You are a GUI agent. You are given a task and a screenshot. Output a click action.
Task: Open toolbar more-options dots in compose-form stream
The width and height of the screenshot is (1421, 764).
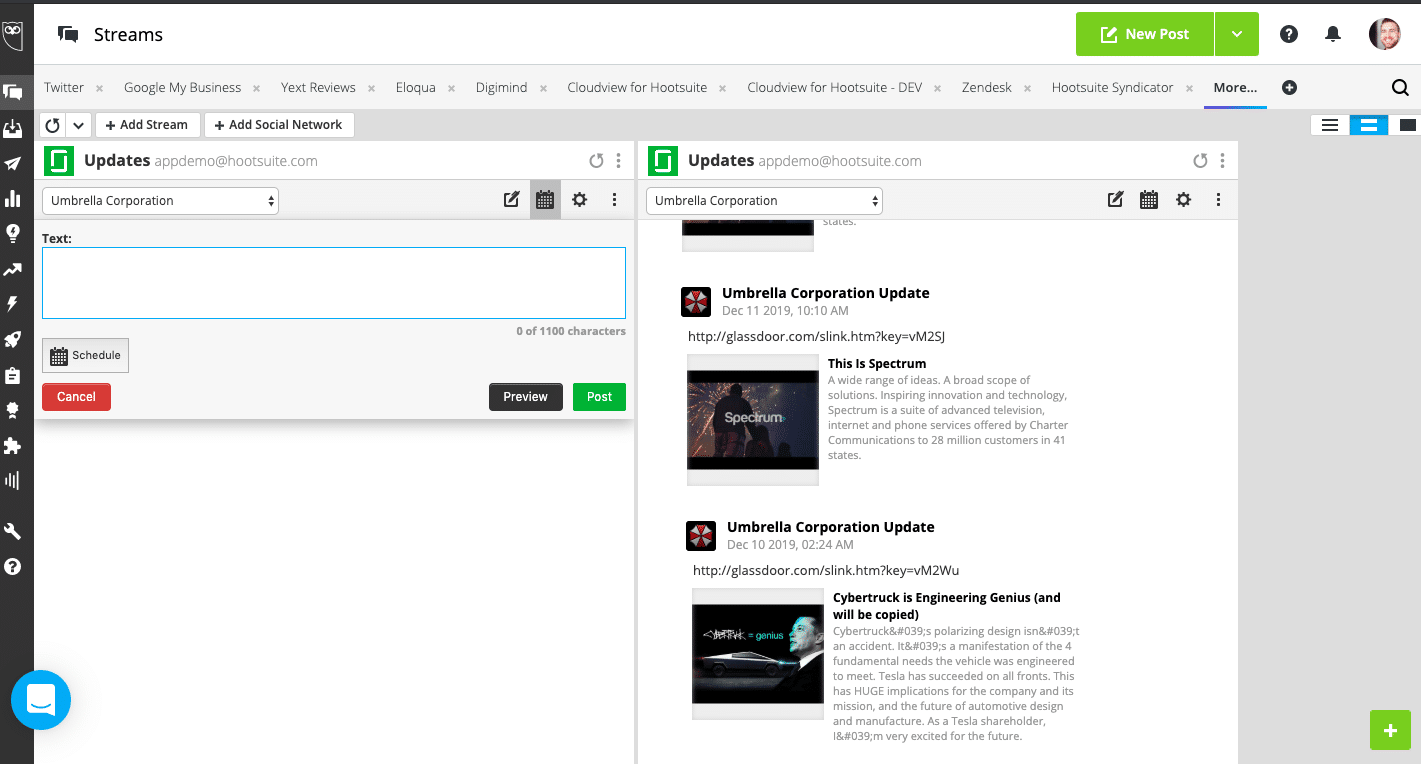coord(614,200)
